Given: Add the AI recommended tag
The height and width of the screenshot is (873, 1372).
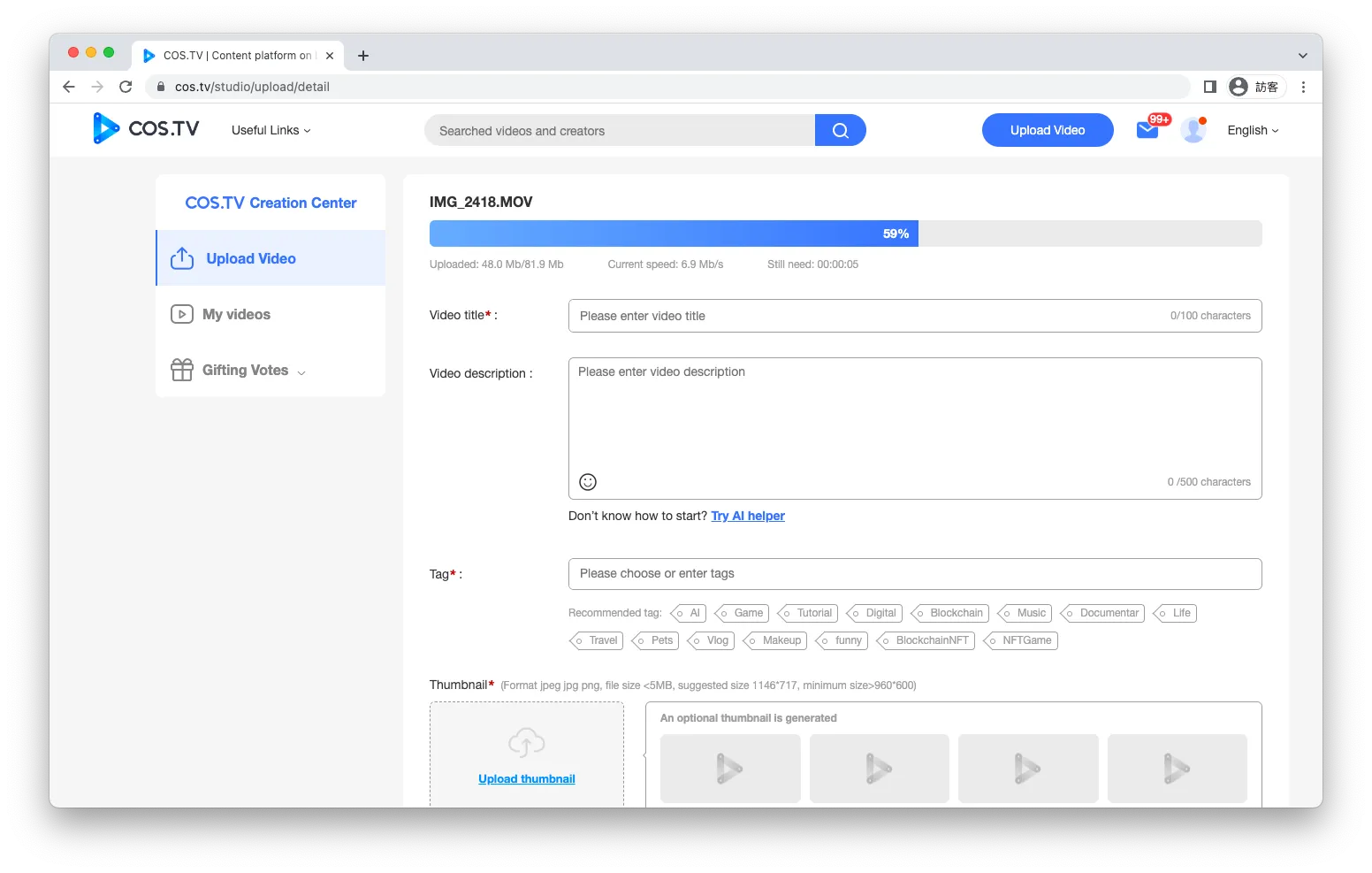Looking at the screenshot, I should click(689, 613).
